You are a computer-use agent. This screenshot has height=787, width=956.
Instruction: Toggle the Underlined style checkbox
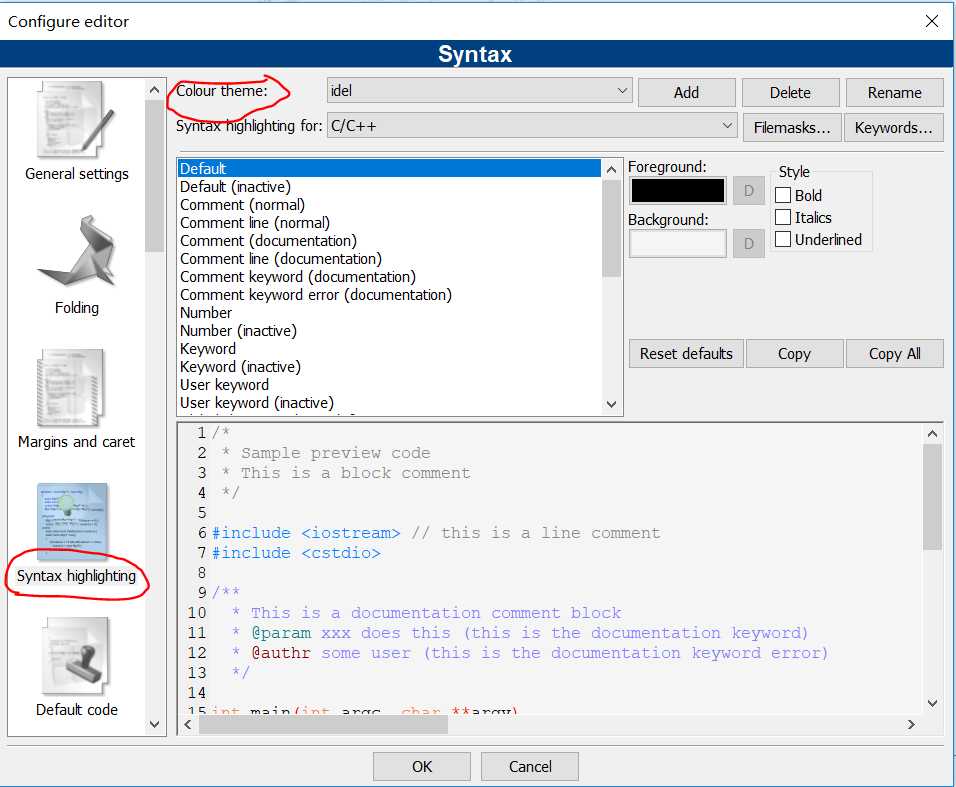[x=783, y=239]
